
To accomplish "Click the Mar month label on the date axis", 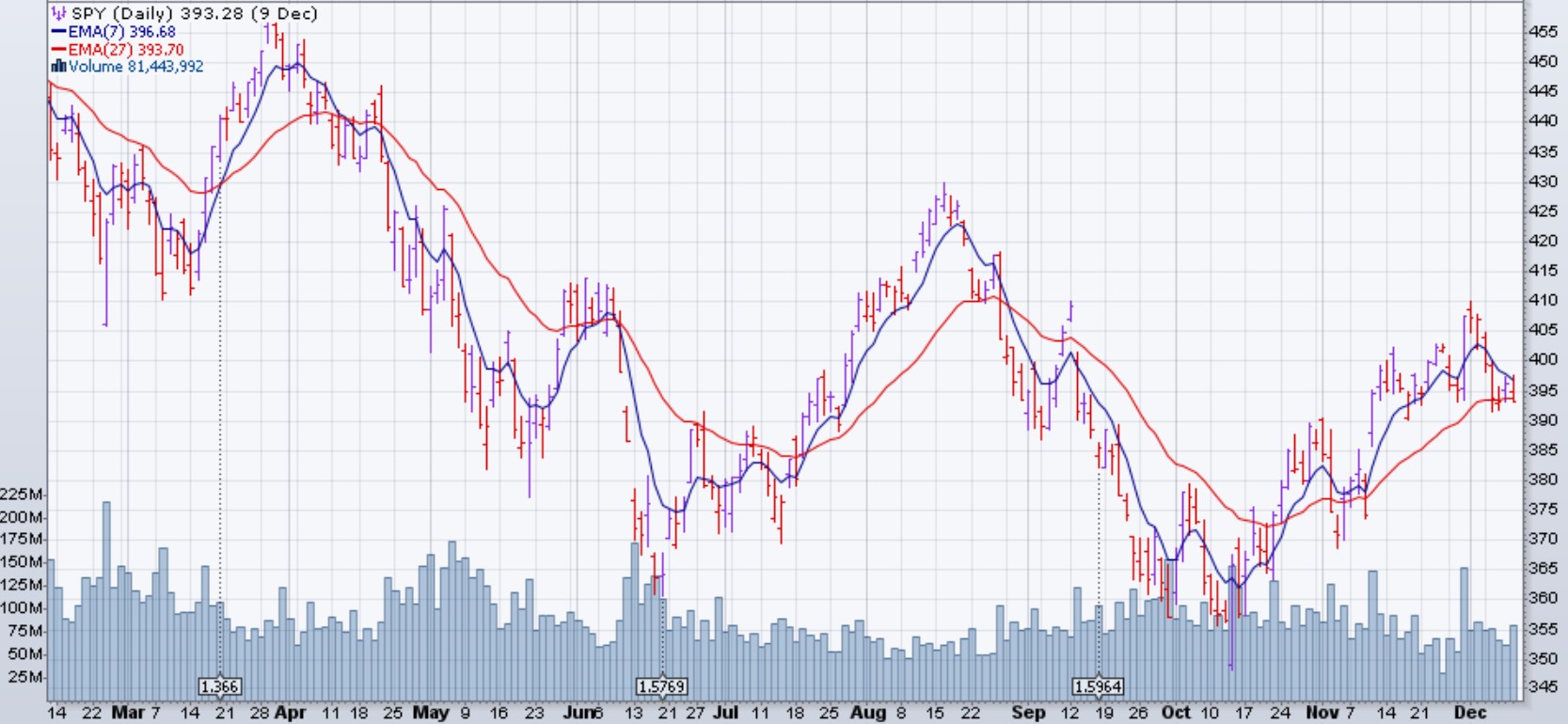I will coord(127,713).
